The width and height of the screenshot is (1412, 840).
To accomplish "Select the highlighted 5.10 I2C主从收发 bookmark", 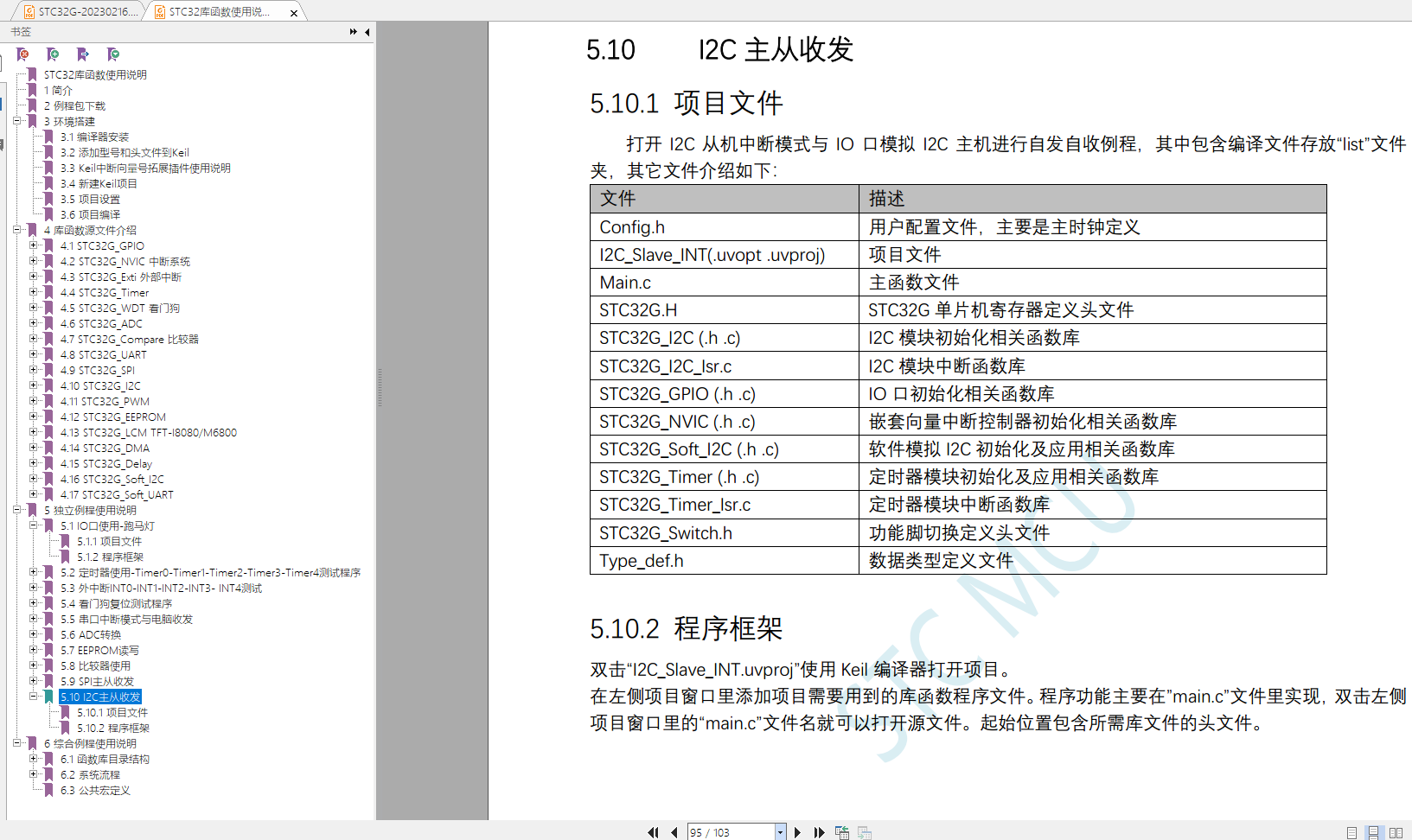I will (x=100, y=697).
